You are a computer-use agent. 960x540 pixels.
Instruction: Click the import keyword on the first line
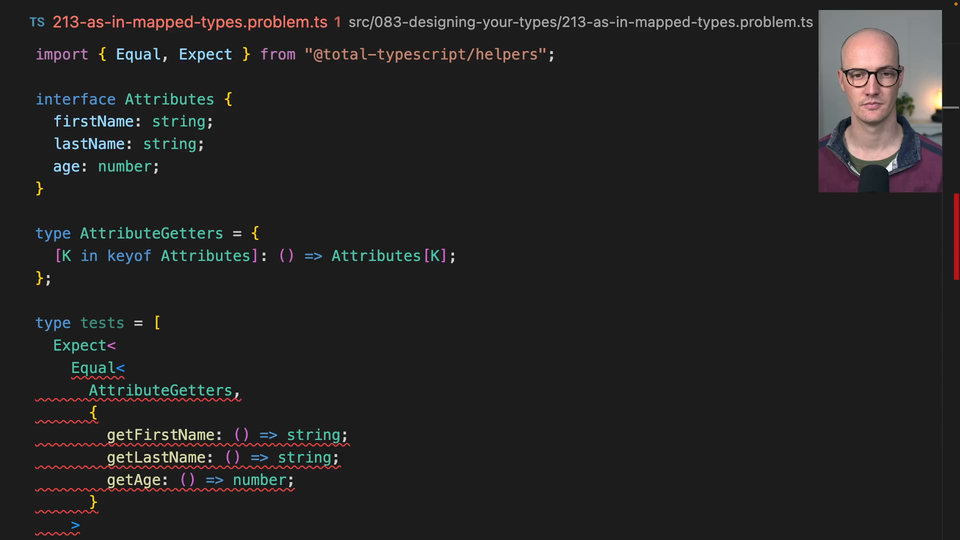coord(61,54)
